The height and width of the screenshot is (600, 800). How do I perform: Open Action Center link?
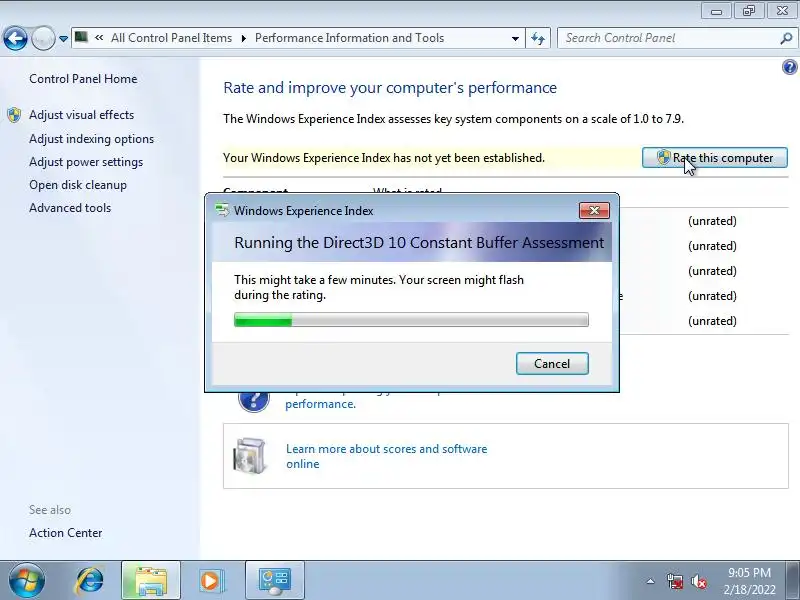66,533
